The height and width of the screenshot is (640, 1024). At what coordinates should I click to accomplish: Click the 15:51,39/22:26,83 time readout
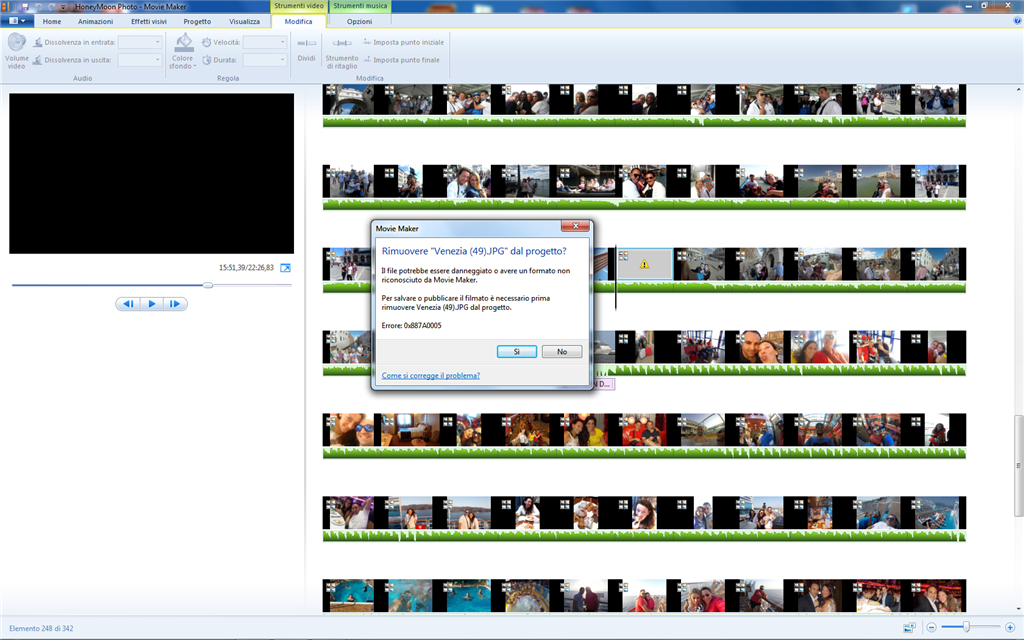click(x=246, y=268)
